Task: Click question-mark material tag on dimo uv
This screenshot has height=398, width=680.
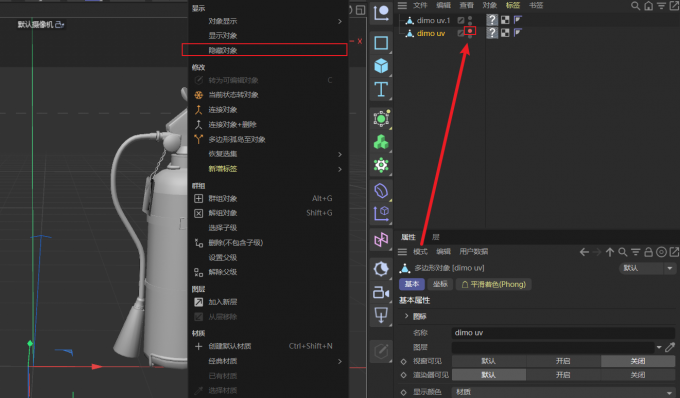Action: click(x=492, y=33)
